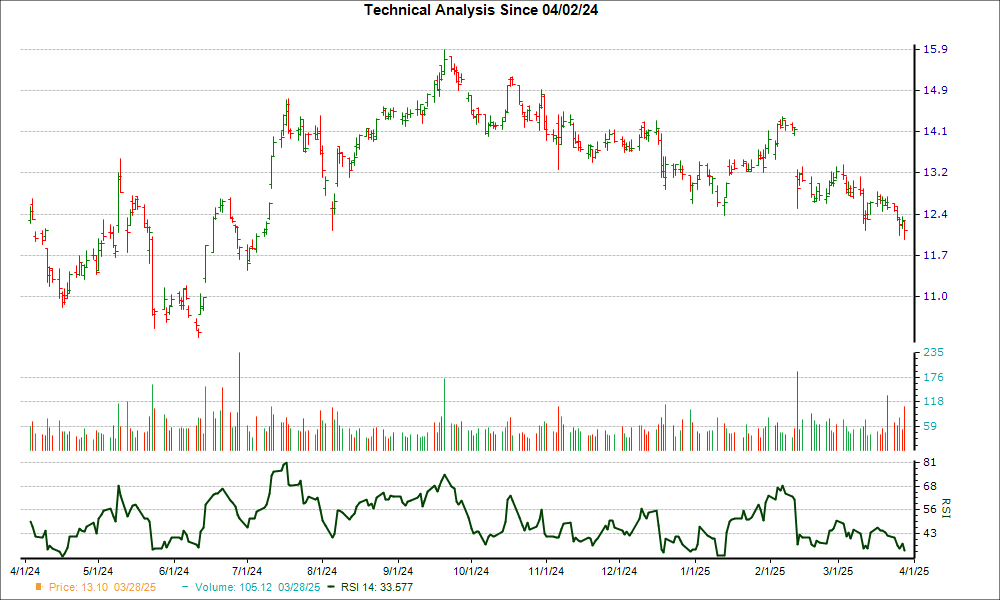The width and height of the screenshot is (1000, 600).
Task: Click the 235 volume axis label
Action: 933,352
